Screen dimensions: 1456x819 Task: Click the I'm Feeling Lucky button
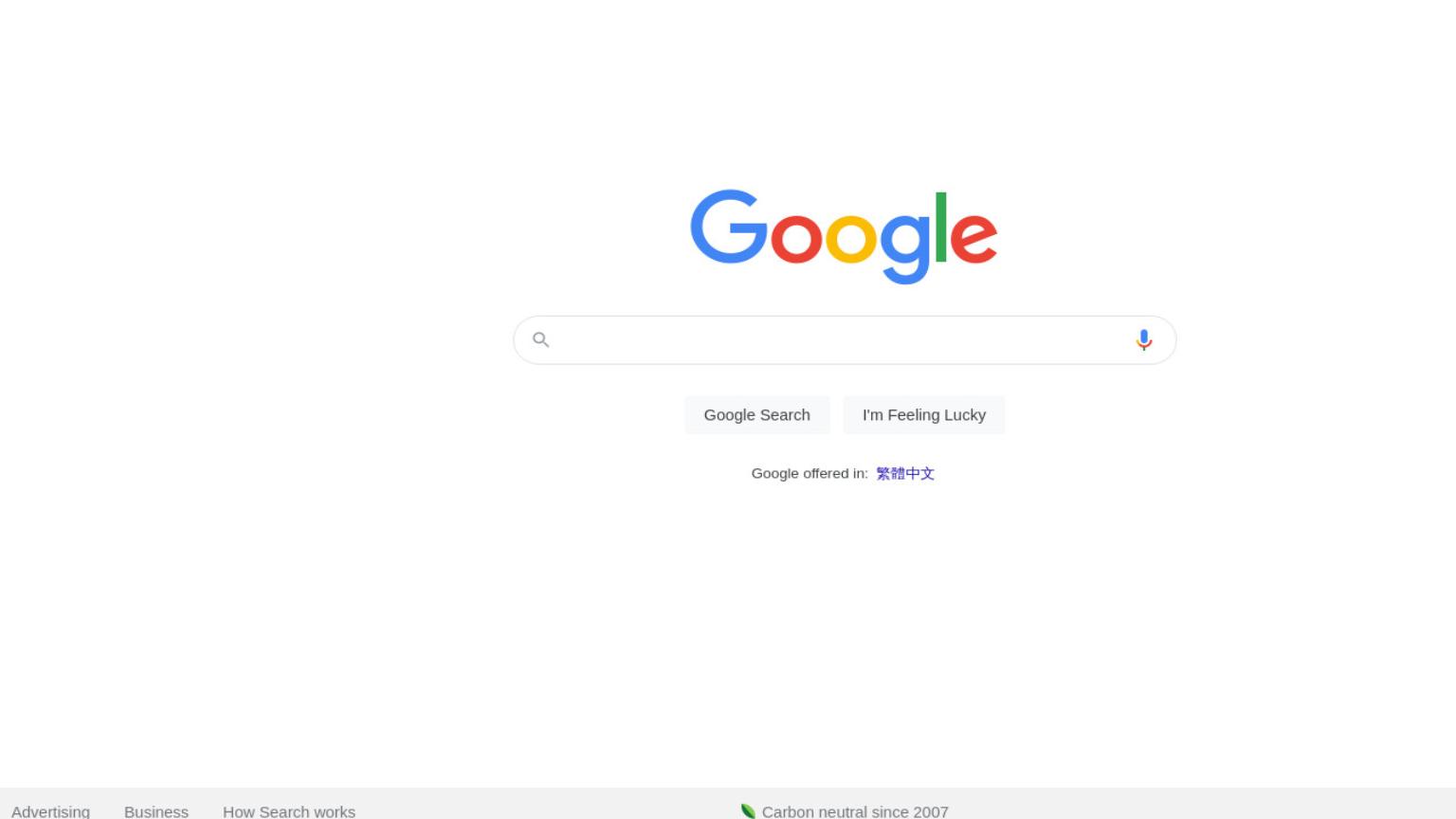pyautogui.click(x=924, y=415)
